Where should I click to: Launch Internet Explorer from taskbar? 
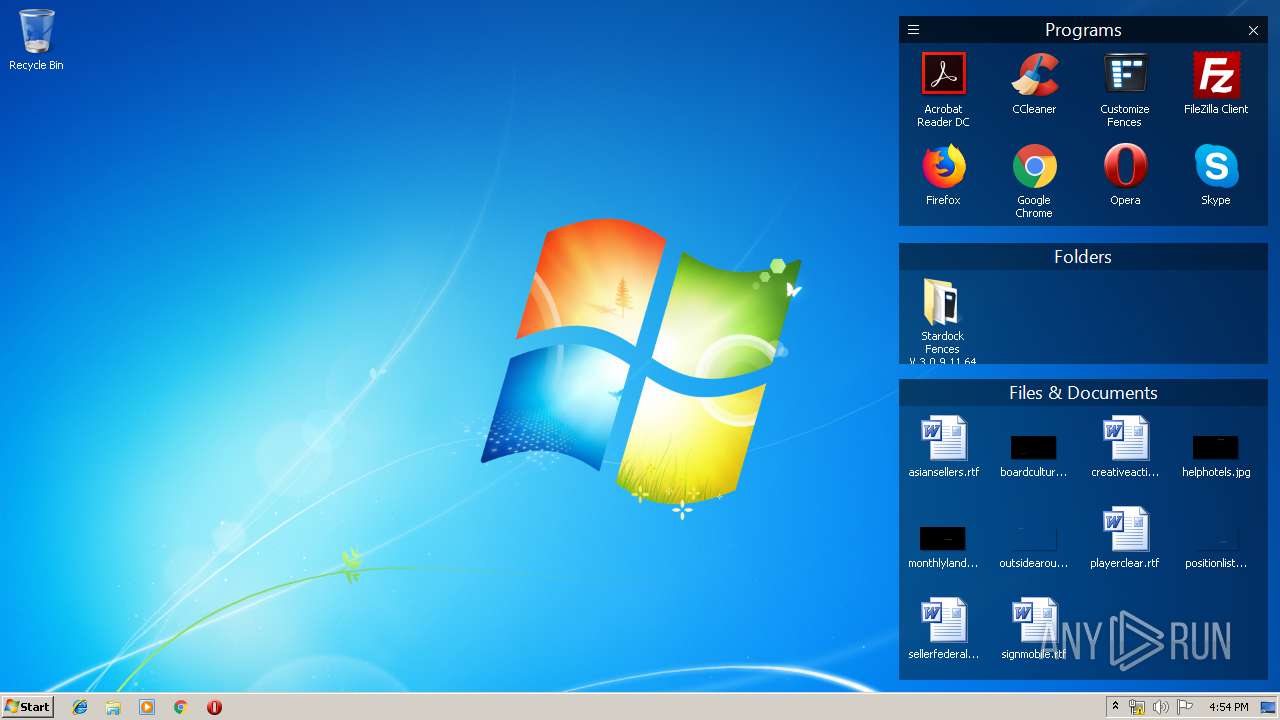pos(80,707)
